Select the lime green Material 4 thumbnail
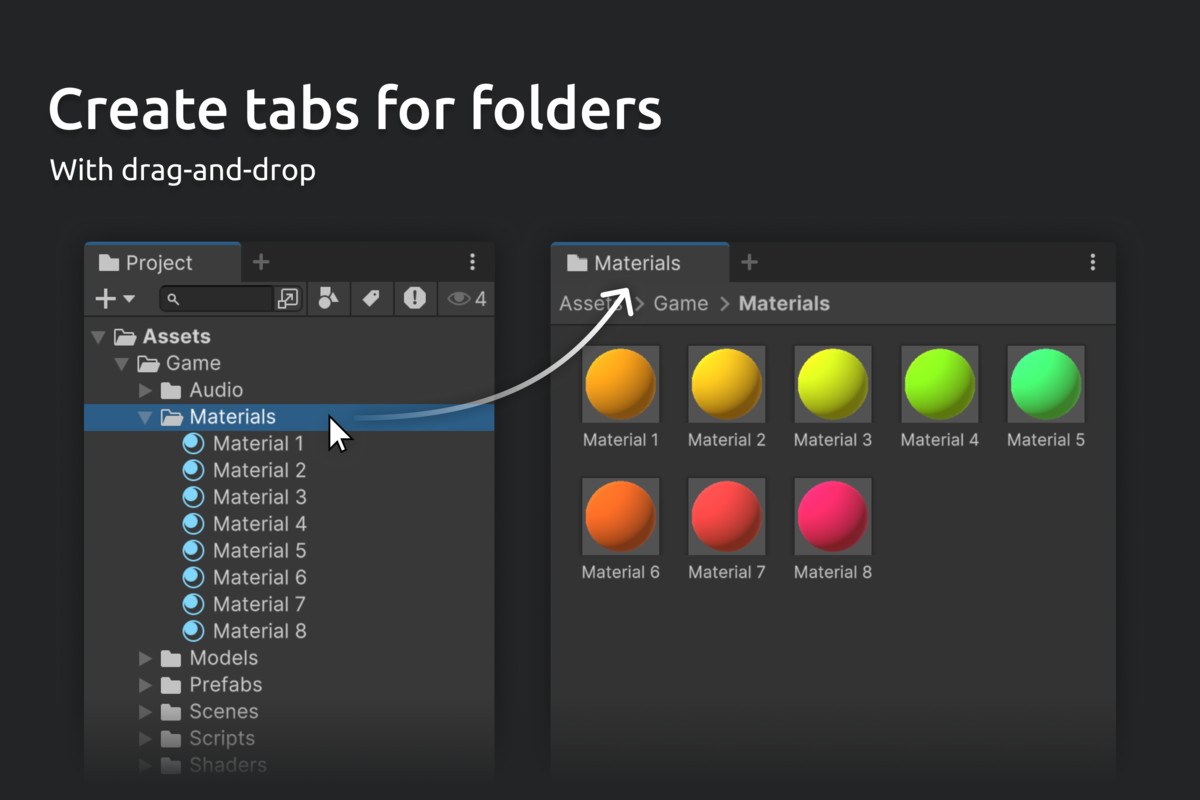The image size is (1200, 800). pyautogui.click(x=940, y=384)
